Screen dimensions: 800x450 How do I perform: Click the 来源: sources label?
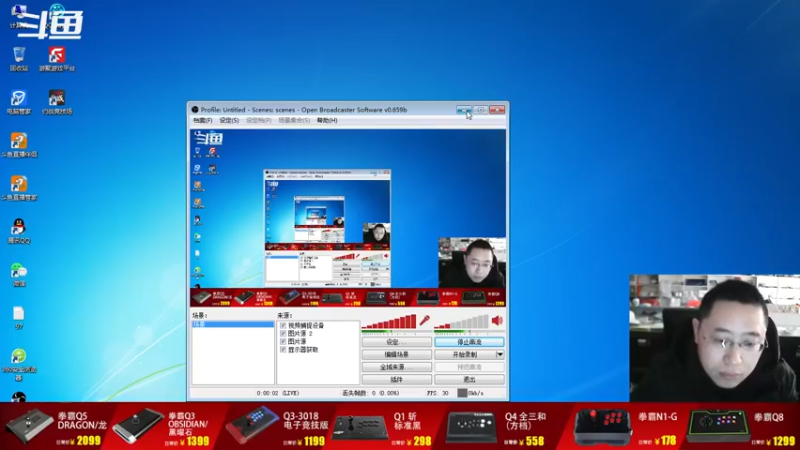(x=285, y=316)
